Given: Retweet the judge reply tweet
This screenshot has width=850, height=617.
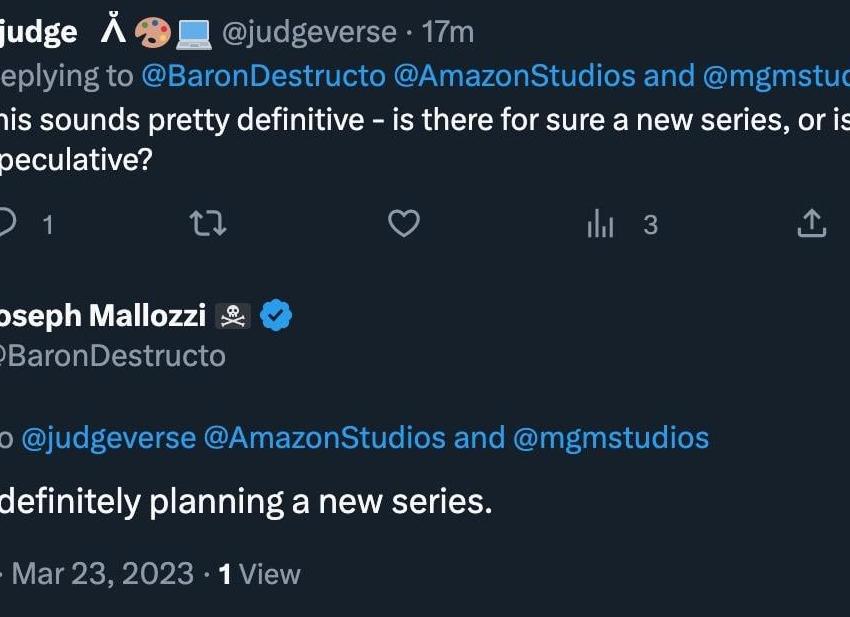Looking at the screenshot, I should pyautogui.click(x=208, y=224).
